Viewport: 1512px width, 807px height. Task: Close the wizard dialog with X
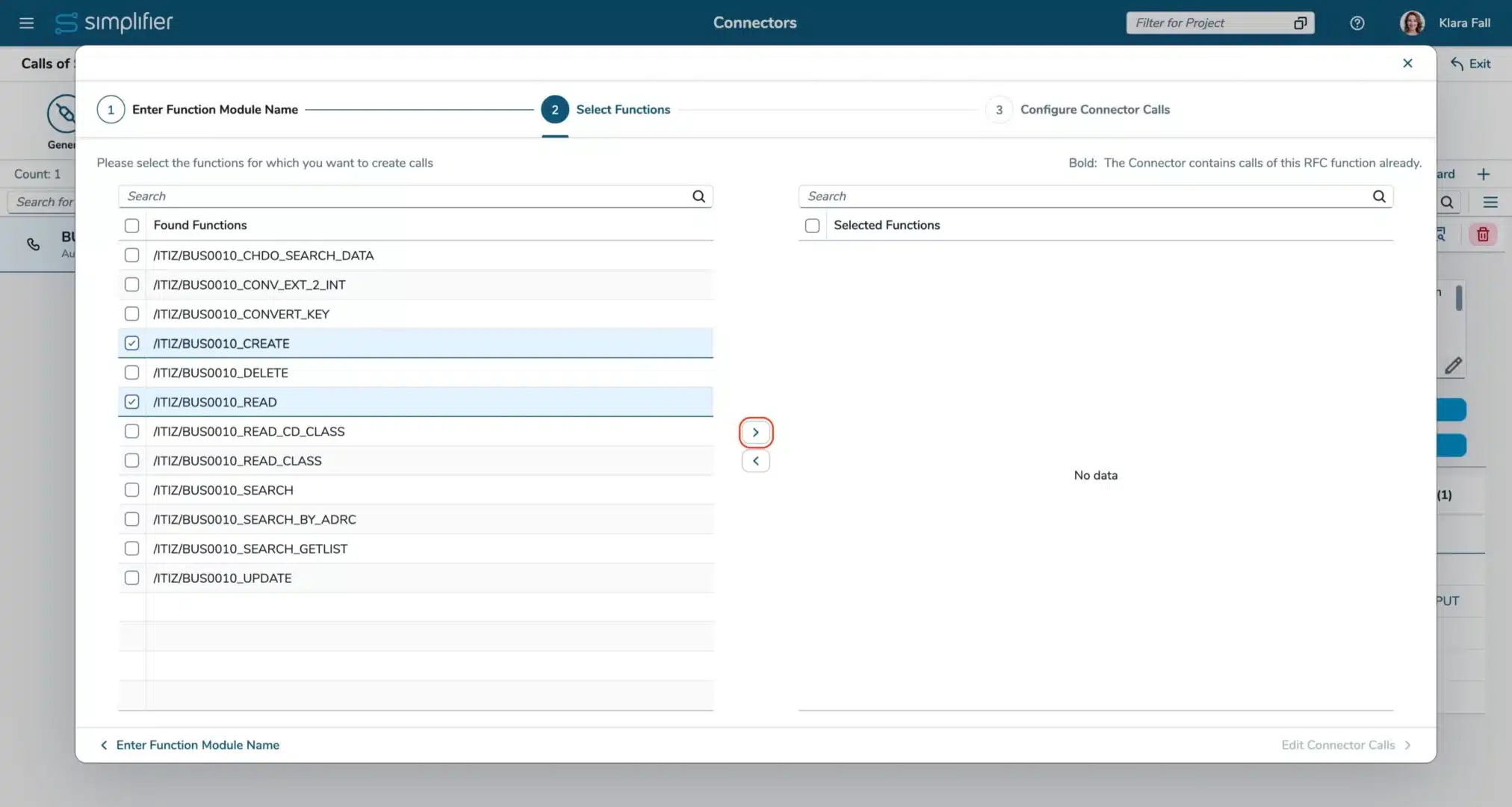tap(1407, 64)
